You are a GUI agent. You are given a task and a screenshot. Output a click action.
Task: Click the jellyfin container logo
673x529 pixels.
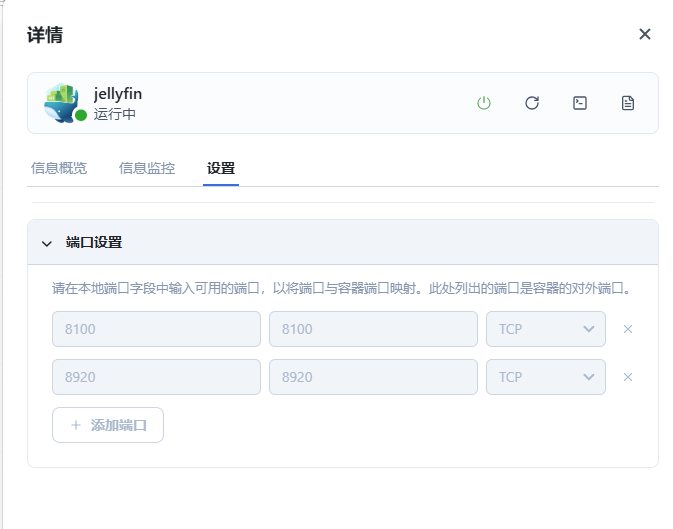[x=62, y=103]
